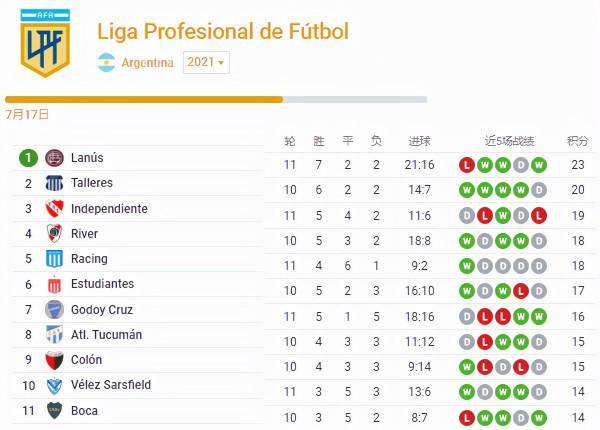This screenshot has height=430, width=600.
Task: Open the 2021 season dropdown
Action: point(206,62)
